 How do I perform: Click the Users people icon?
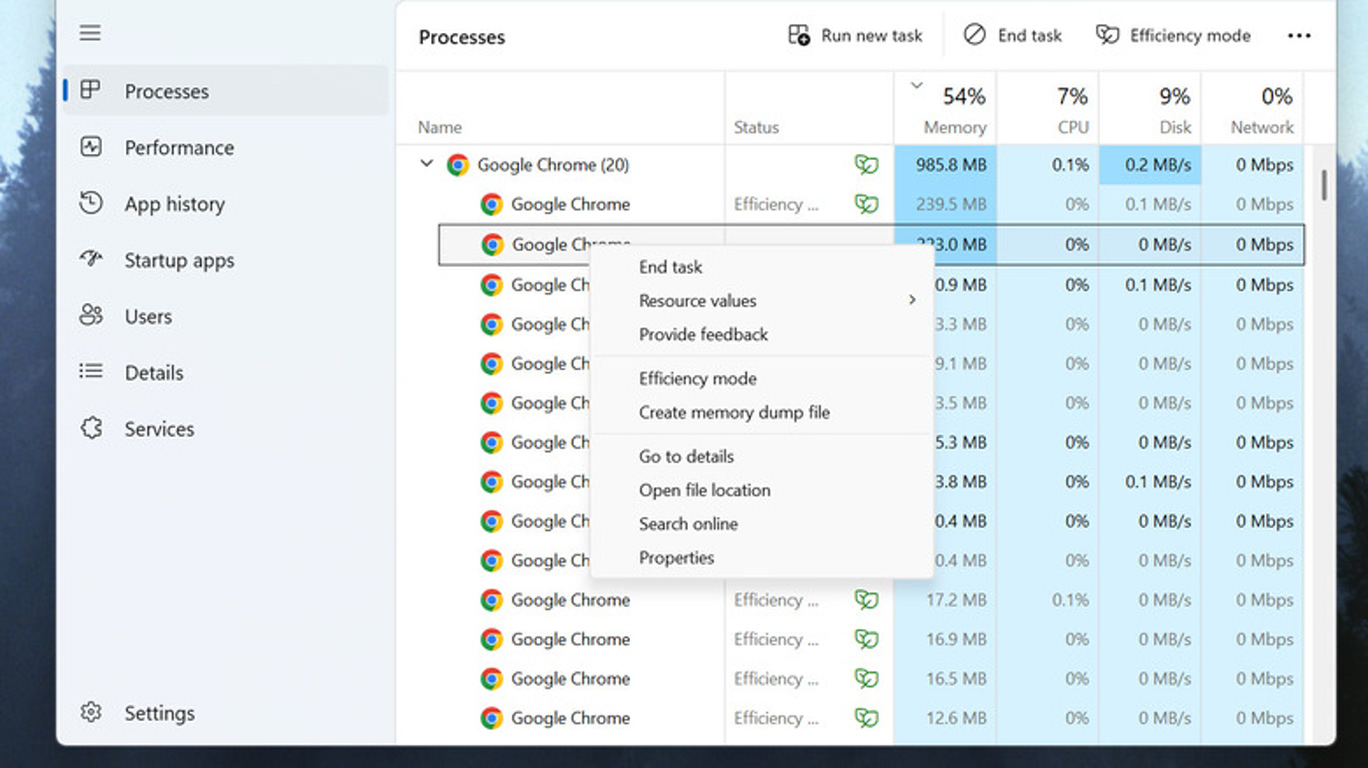(x=91, y=315)
